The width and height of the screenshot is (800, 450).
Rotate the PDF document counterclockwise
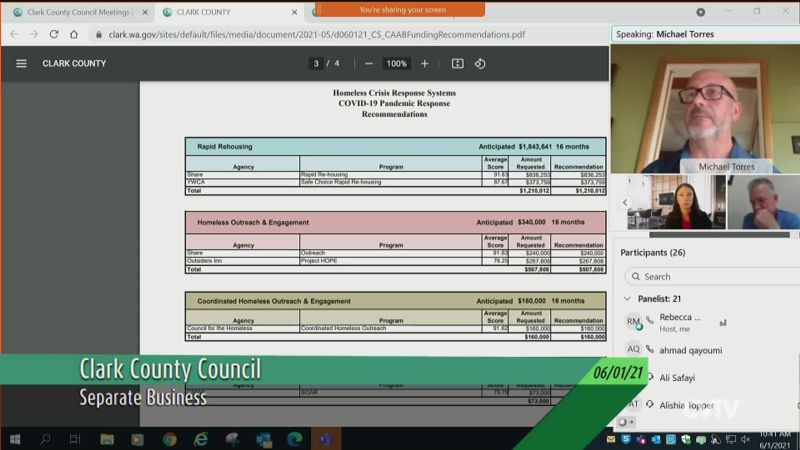pos(480,63)
